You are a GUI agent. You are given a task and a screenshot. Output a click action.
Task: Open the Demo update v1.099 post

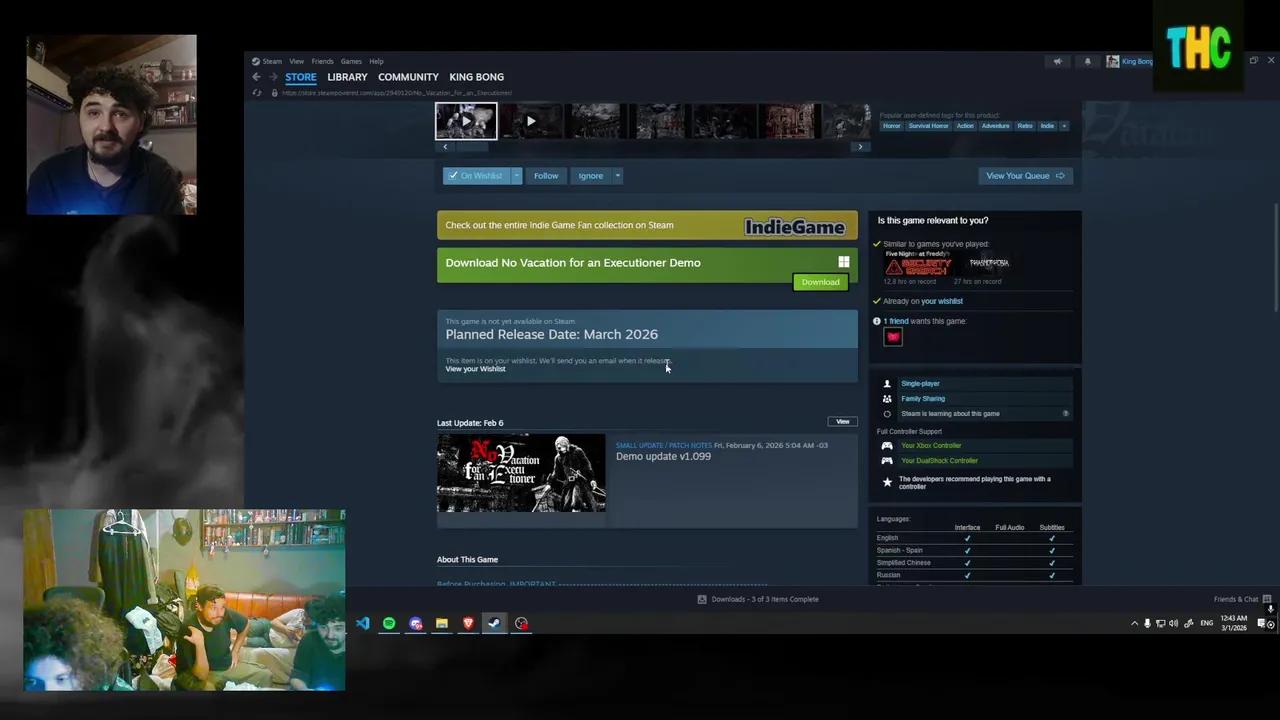coord(663,456)
